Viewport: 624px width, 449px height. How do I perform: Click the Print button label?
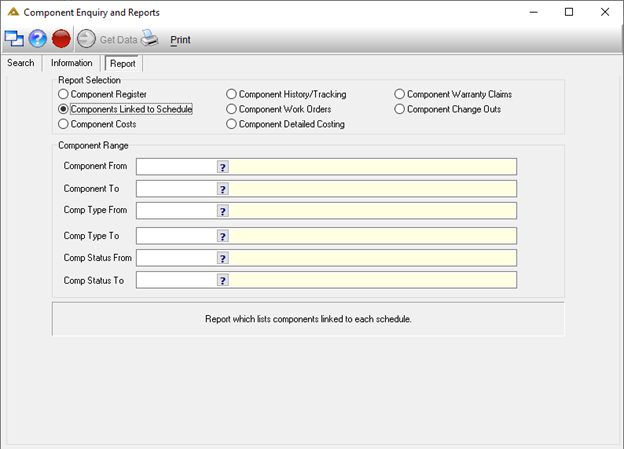pyautogui.click(x=180, y=40)
